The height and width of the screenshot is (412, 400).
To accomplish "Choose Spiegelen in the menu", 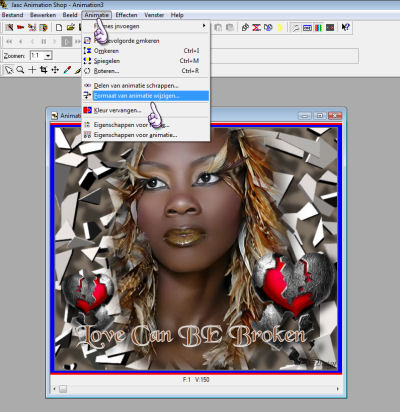I will [146, 61].
